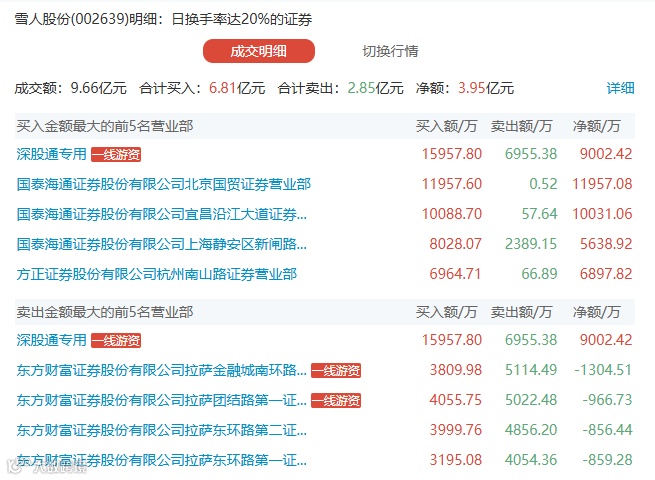This screenshot has width=655, height=480.
Task: Open 东方财富证券 拉萨金融城南环路 branch link
Action: point(162,370)
